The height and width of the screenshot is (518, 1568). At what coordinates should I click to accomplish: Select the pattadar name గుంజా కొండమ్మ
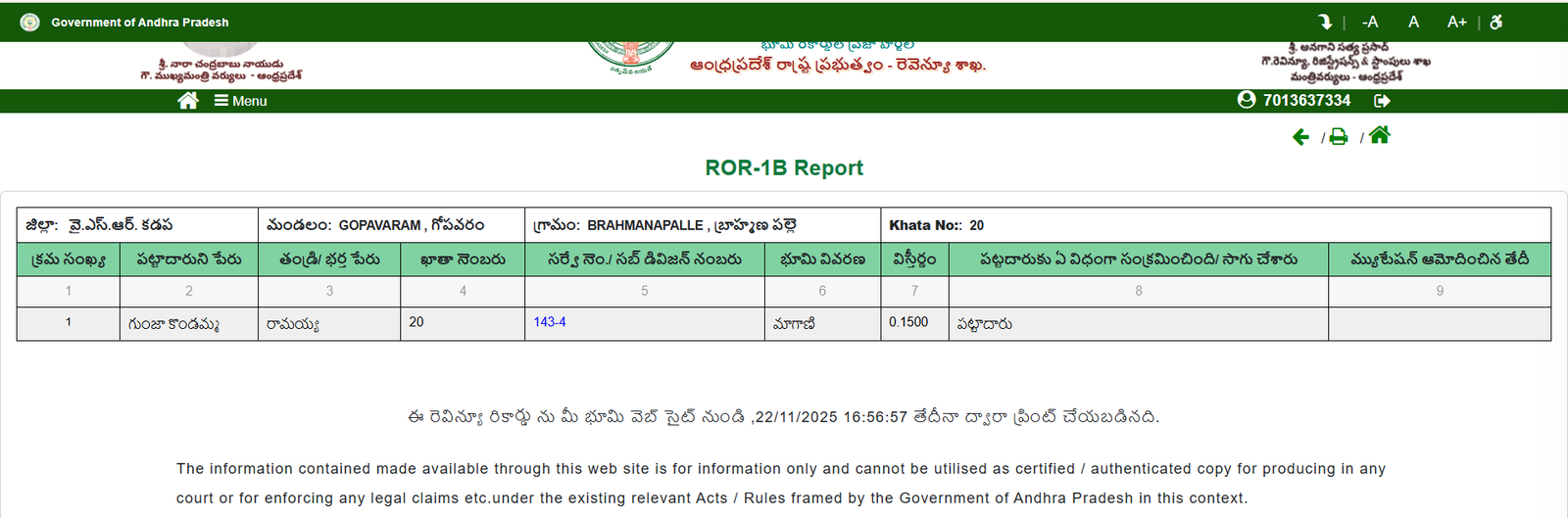point(173,324)
